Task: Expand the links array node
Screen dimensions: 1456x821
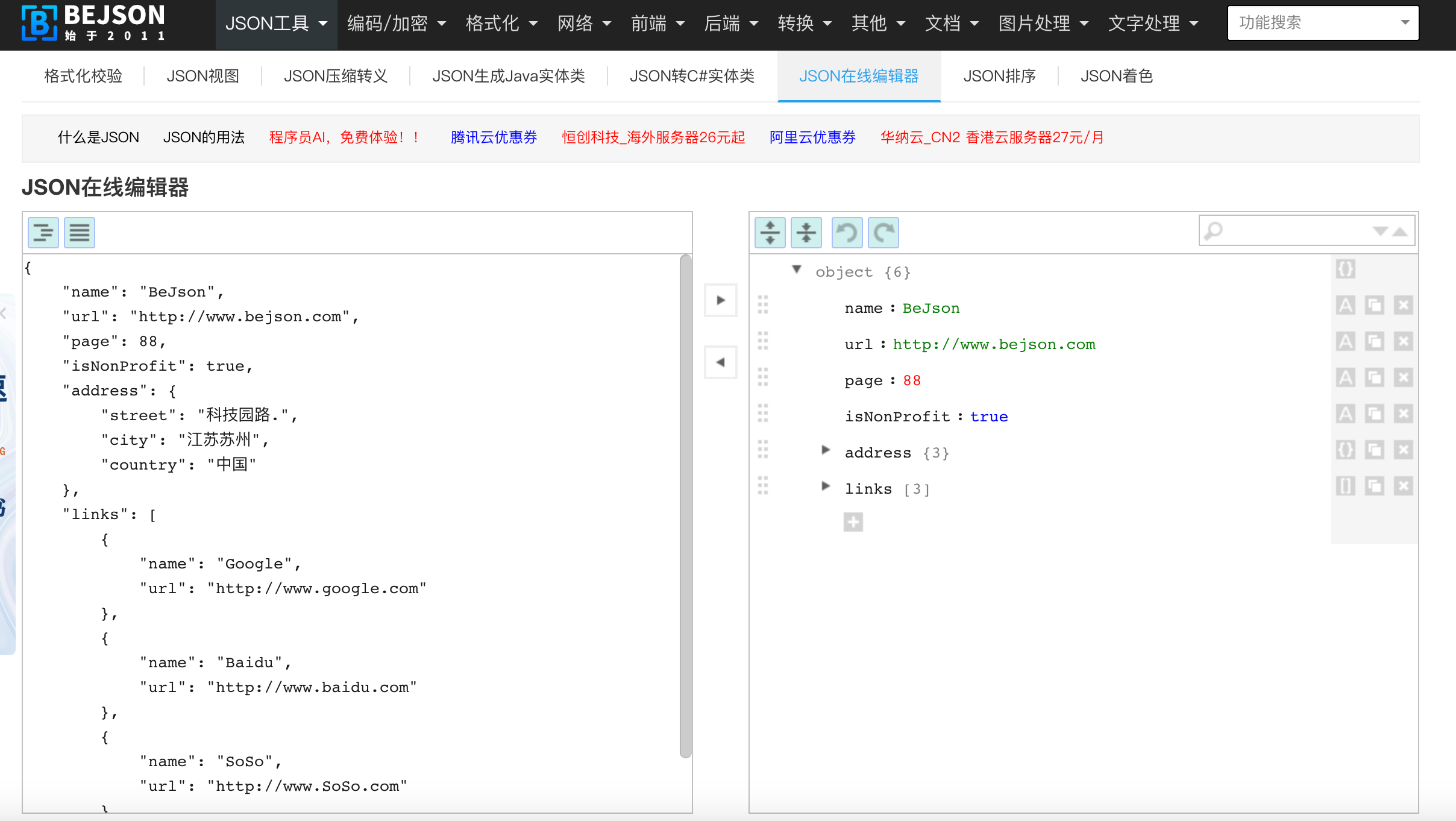Action: click(x=825, y=485)
